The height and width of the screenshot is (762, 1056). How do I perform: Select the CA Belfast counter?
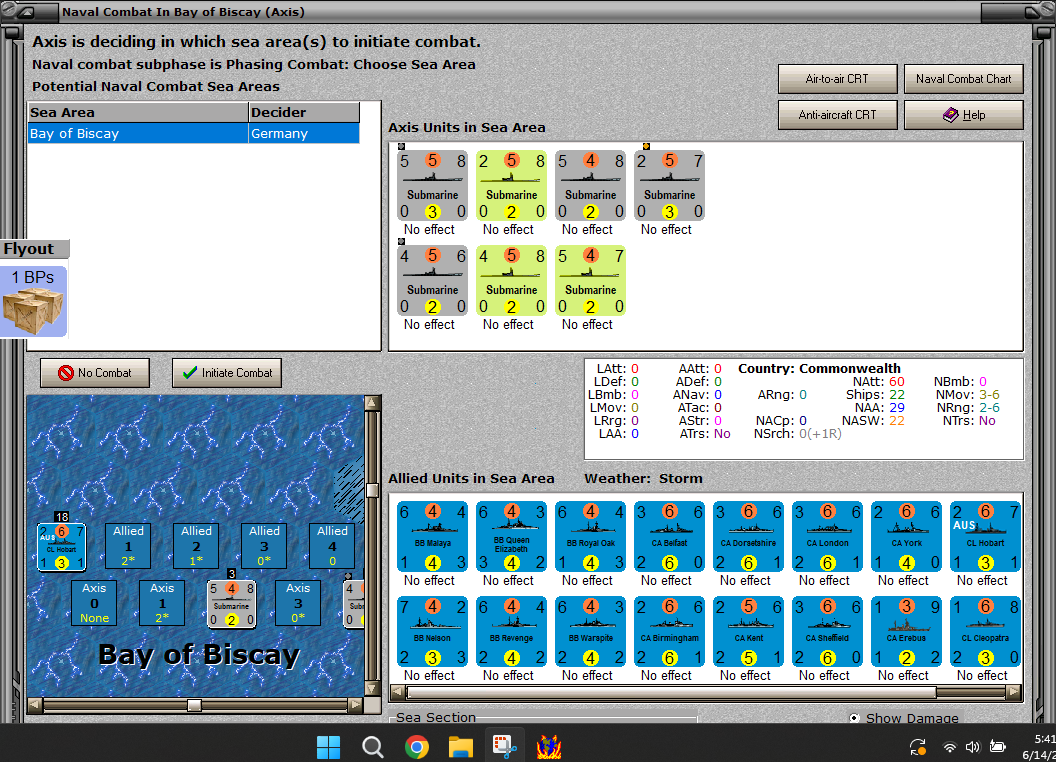669,536
